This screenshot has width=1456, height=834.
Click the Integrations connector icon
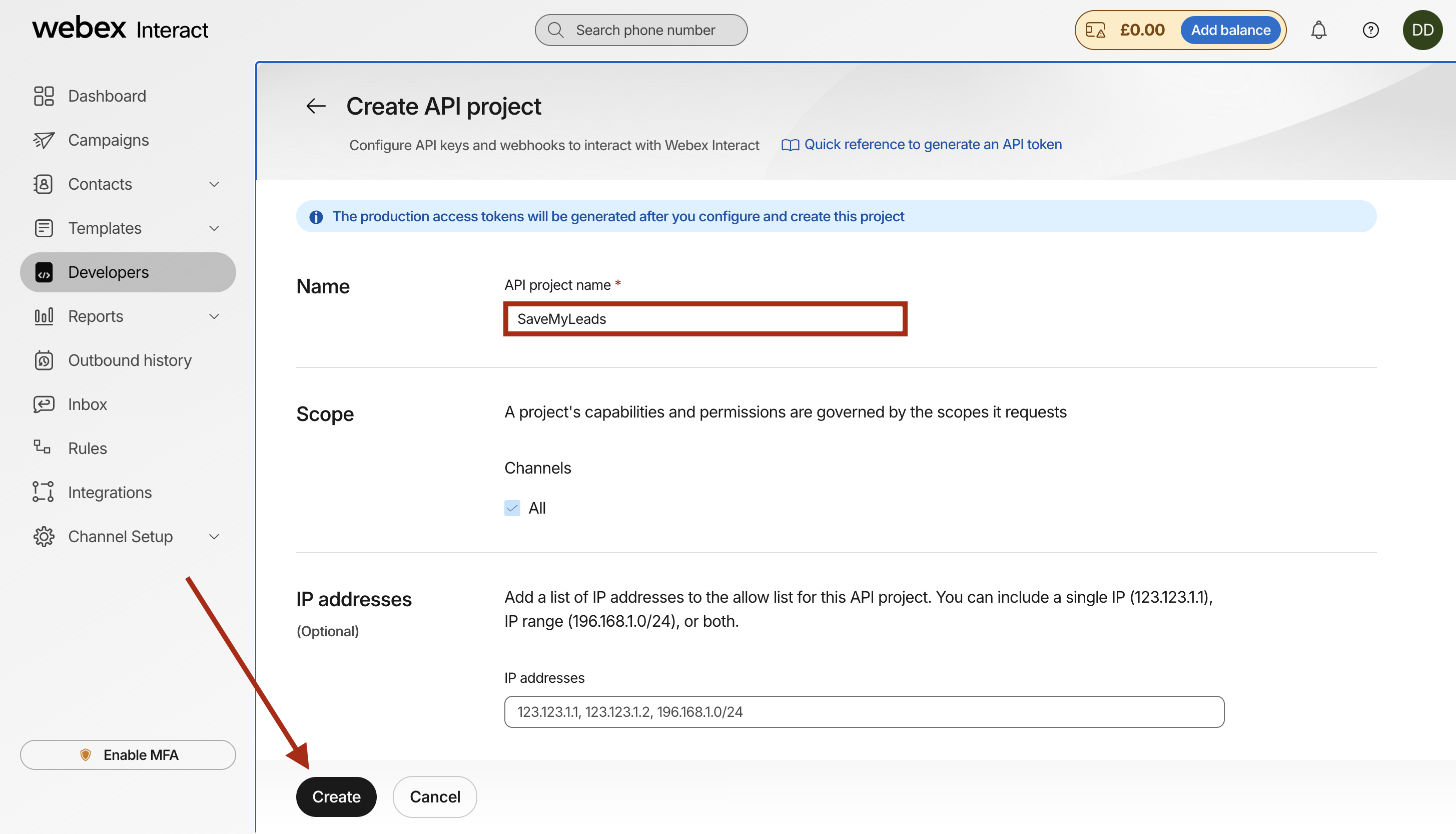pyautogui.click(x=44, y=492)
